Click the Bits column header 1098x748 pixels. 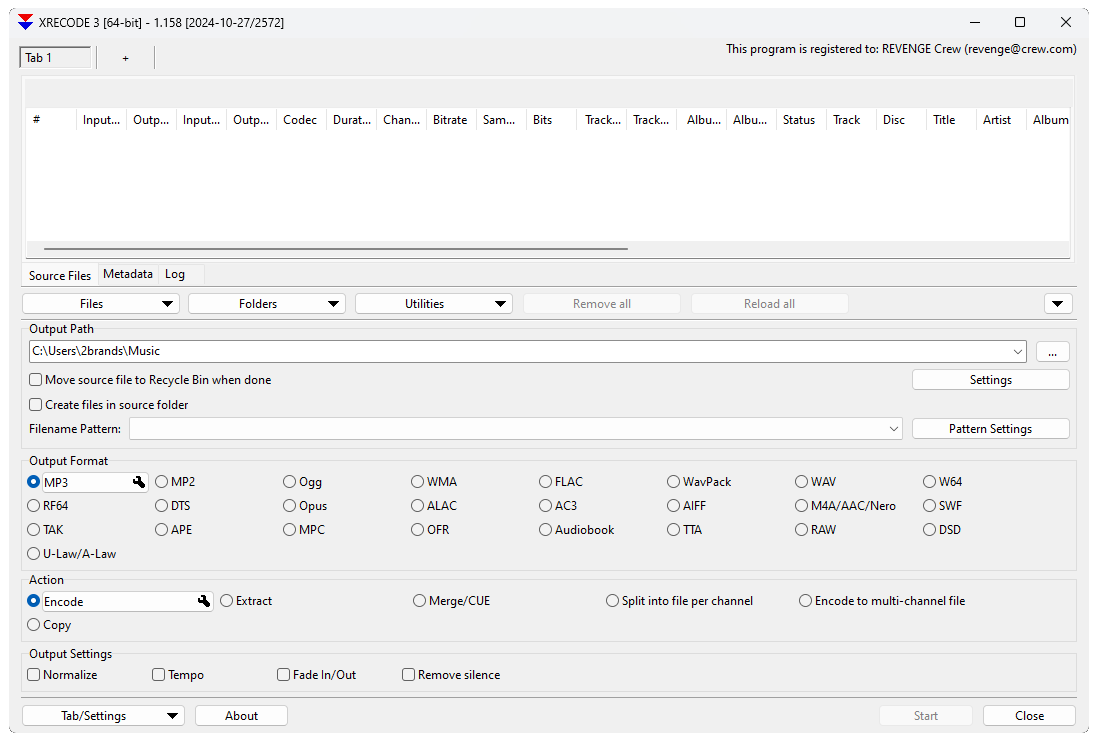551,120
